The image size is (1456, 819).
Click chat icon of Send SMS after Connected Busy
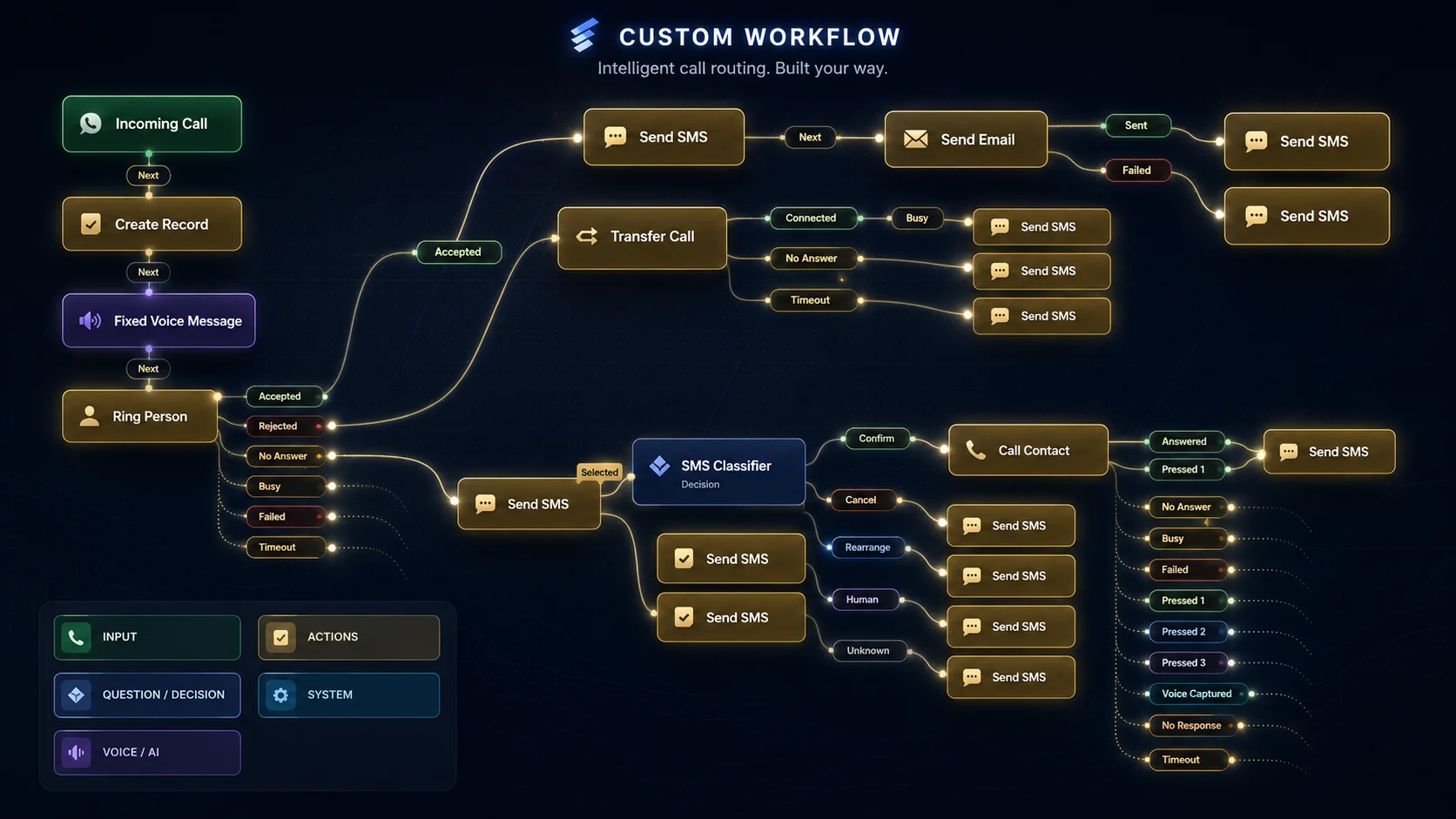point(1000,226)
